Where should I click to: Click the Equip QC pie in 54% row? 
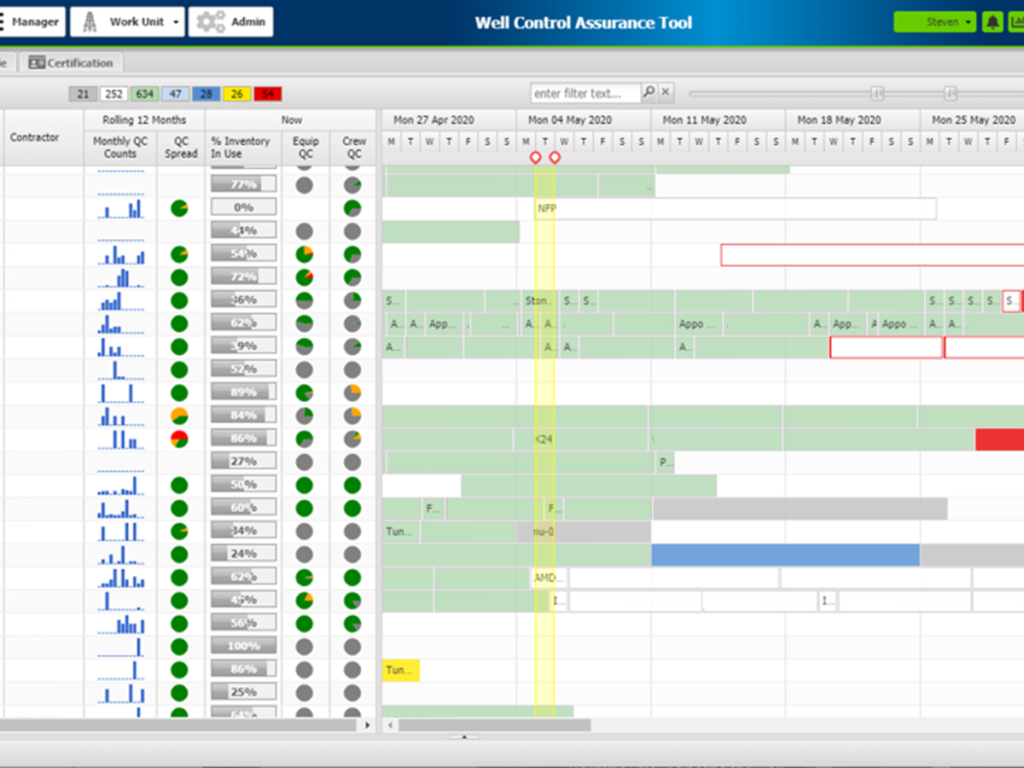(304, 254)
